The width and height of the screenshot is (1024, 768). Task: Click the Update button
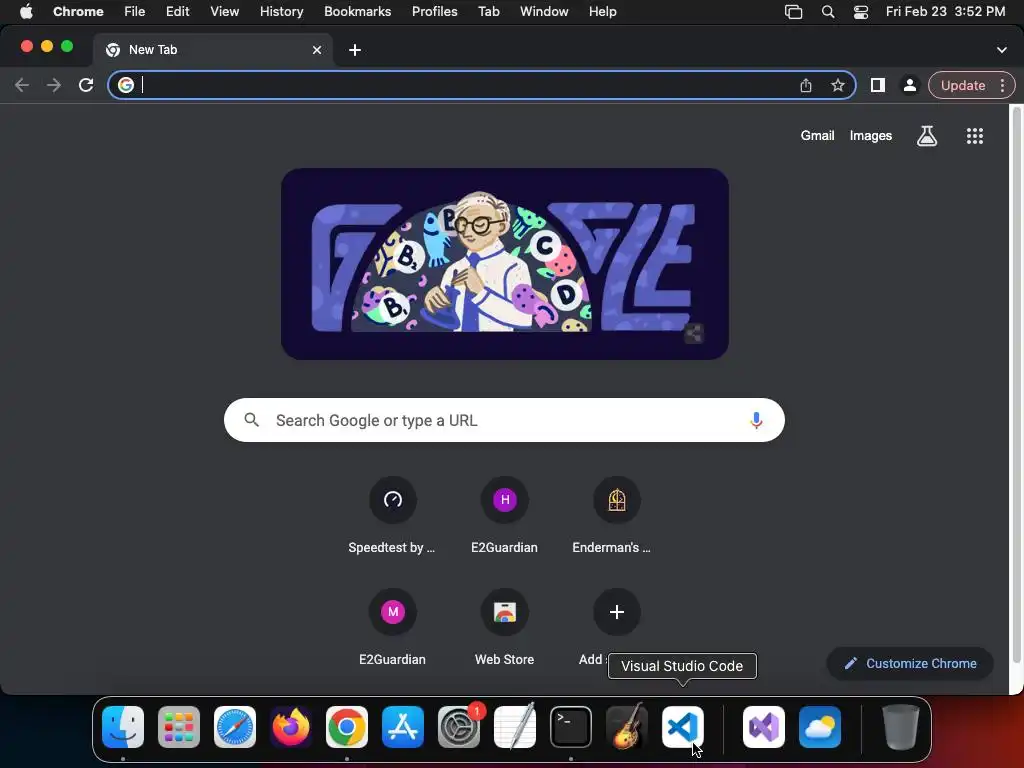[963, 86]
